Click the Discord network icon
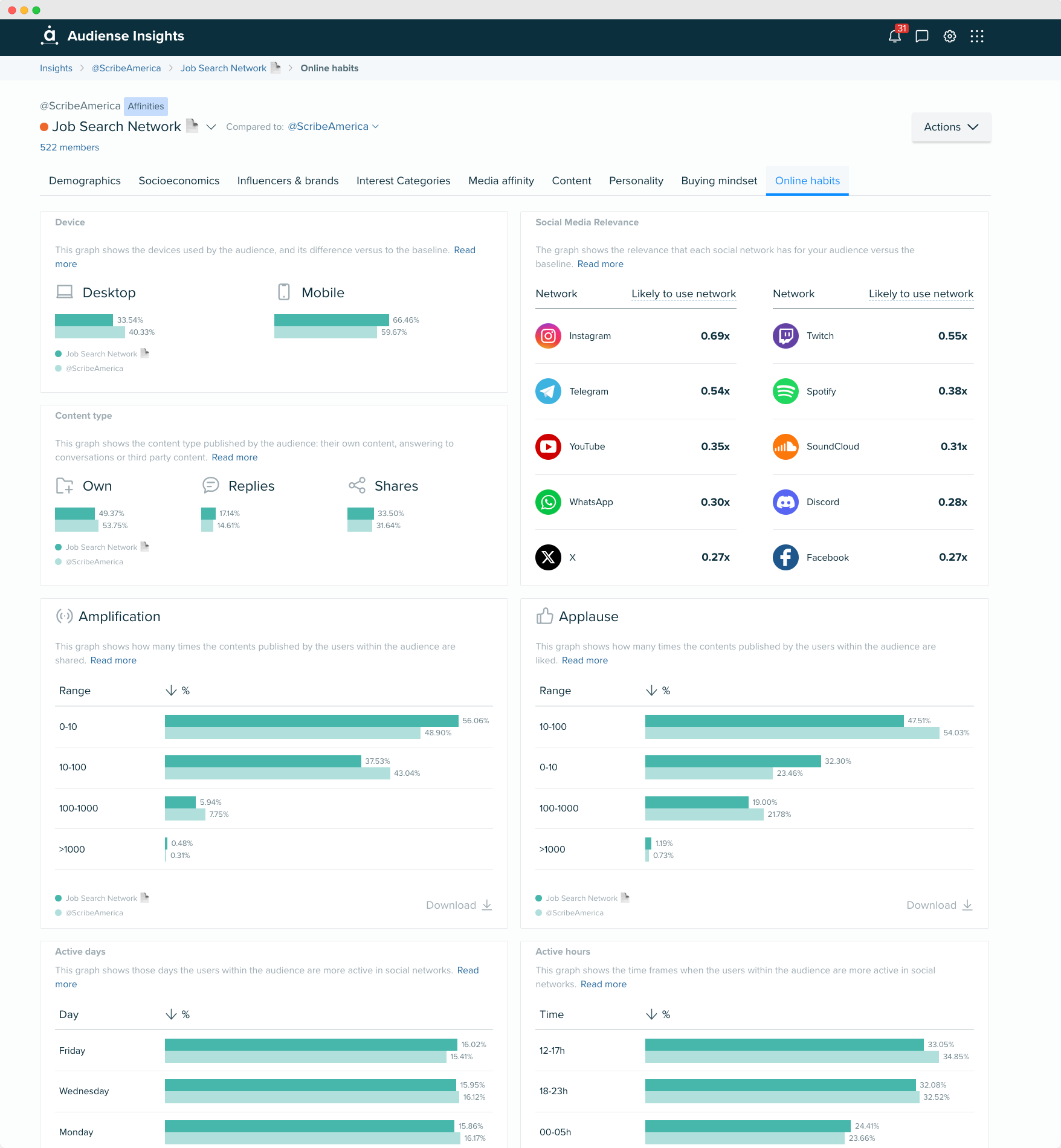 click(785, 502)
